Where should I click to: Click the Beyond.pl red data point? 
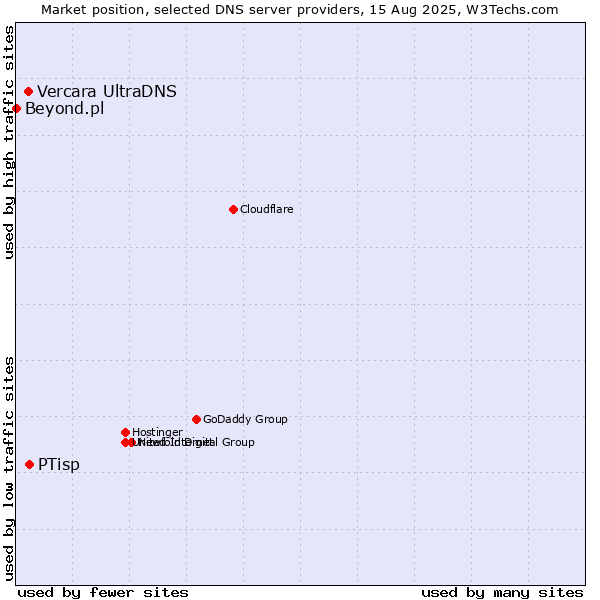[16, 109]
